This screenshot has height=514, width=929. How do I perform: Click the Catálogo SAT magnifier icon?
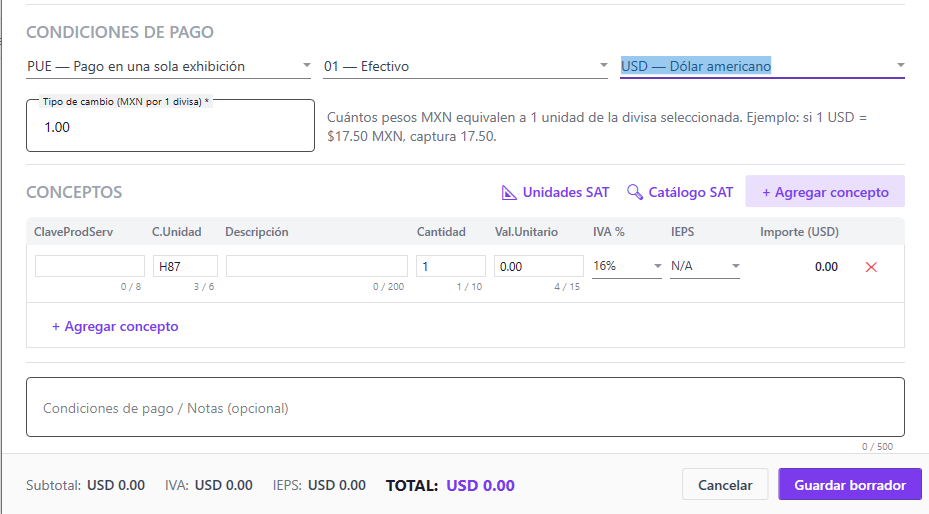pyautogui.click(x=635, y=192)
